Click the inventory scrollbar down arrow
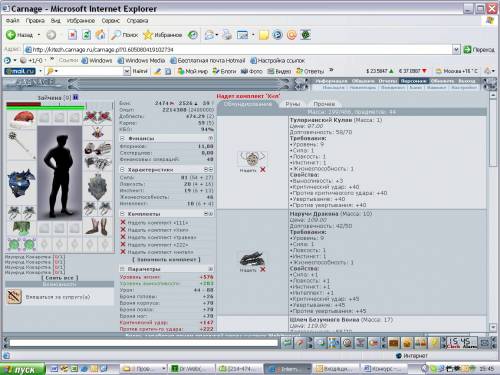This screenshot has width=500, height=375. pos(493,327)
